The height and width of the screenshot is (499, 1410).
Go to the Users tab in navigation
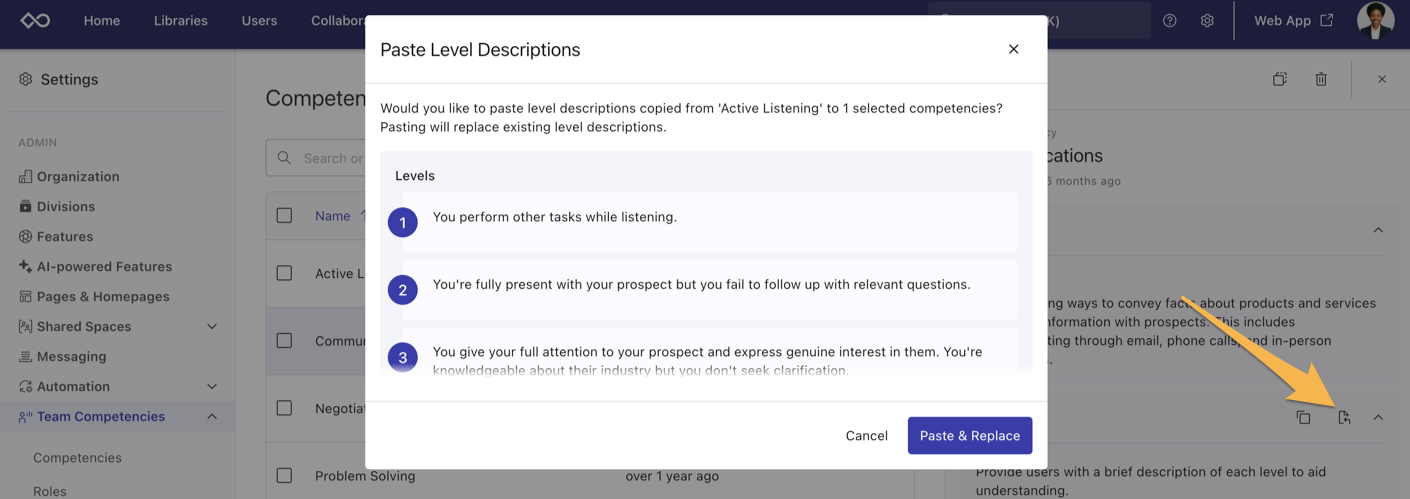[x=259, y=21]
